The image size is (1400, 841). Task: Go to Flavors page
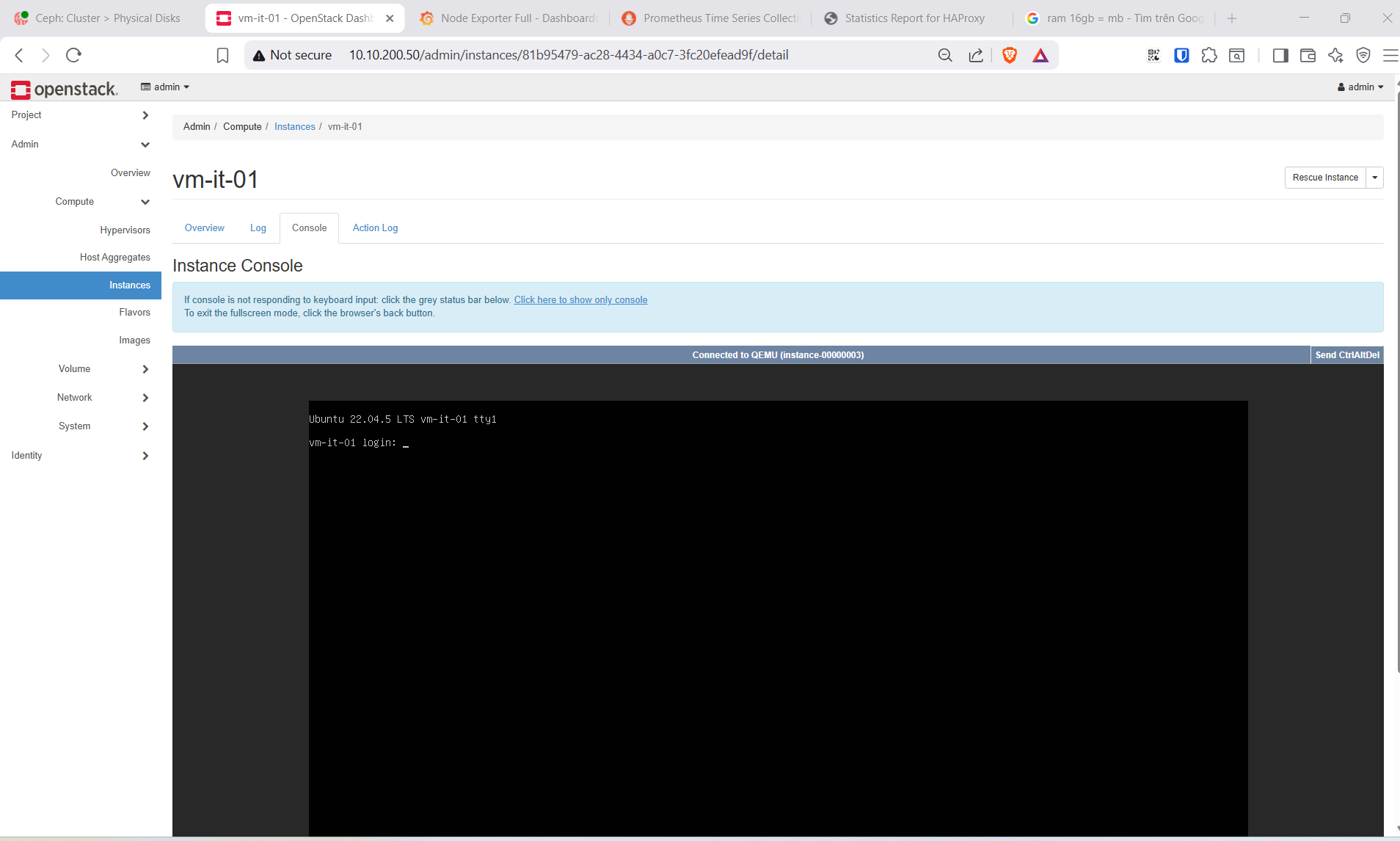coord(134,313)
